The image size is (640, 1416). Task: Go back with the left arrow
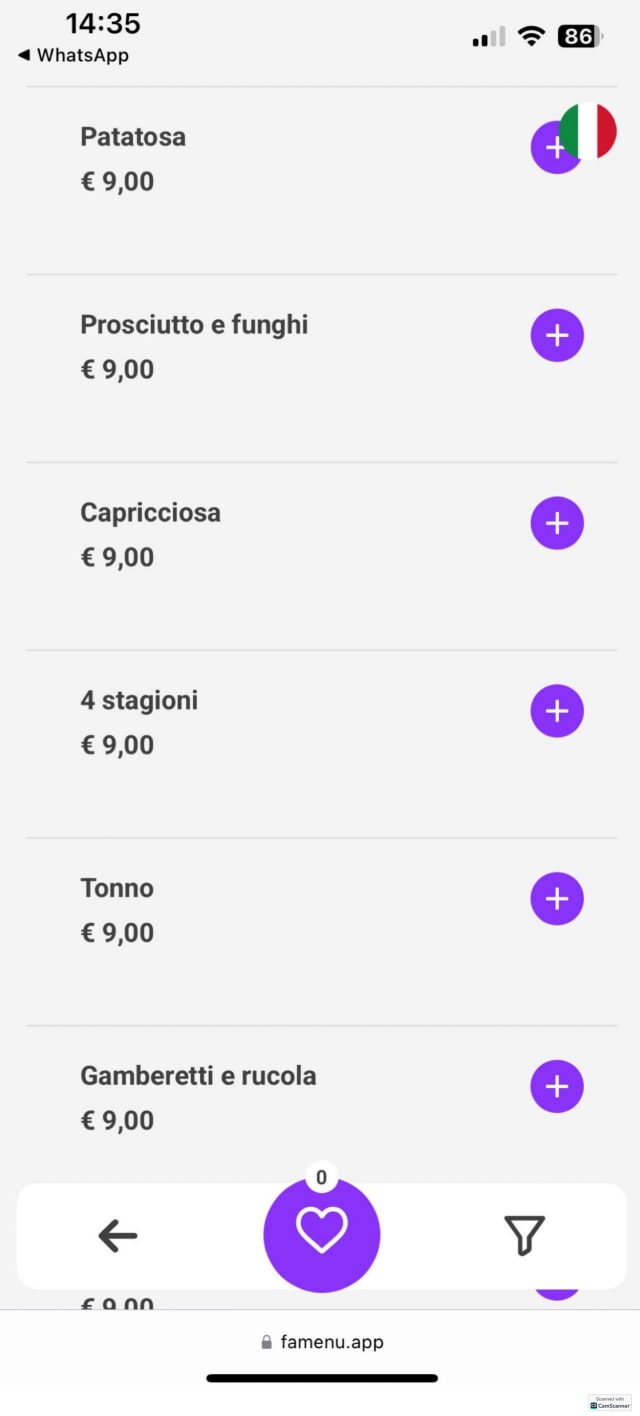118,1236
